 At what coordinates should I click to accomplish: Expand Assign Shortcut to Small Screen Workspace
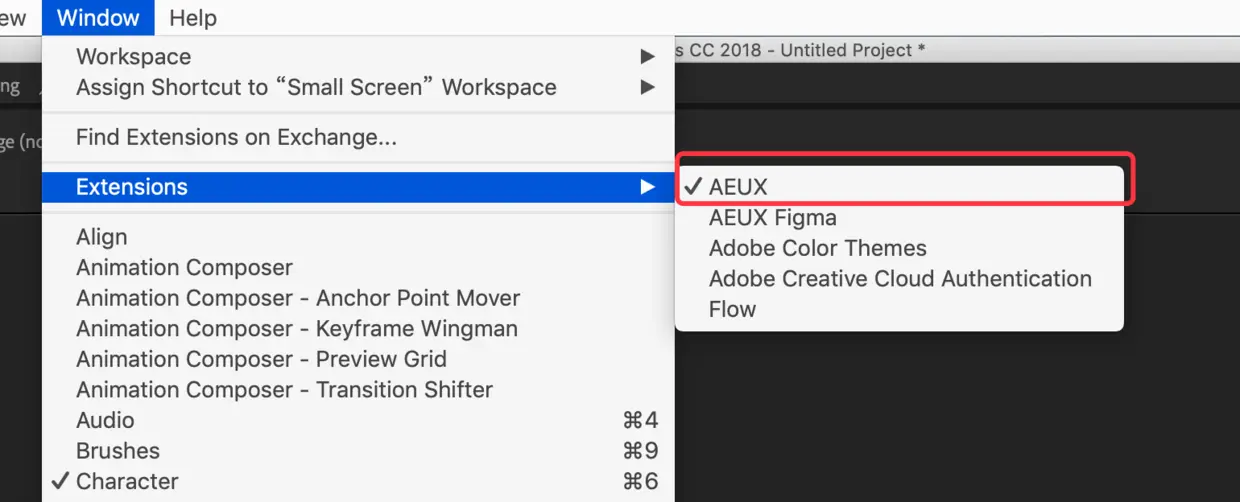316,87
